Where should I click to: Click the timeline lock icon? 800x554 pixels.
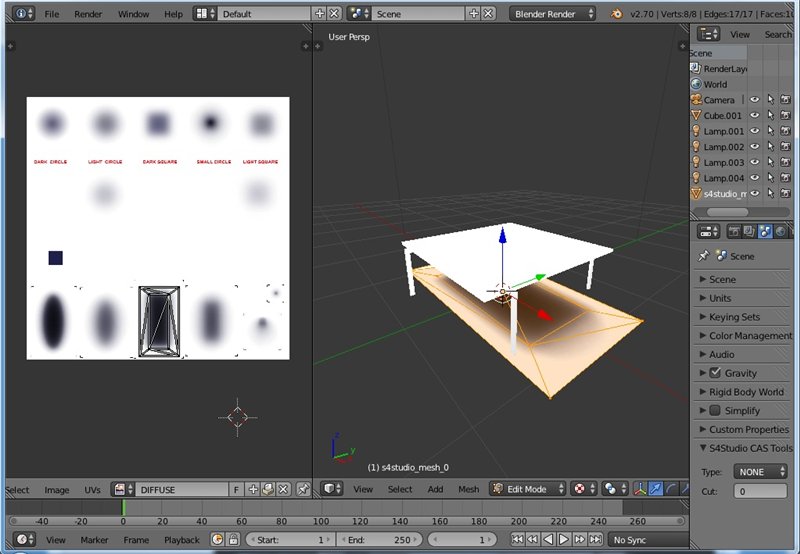click(232, 540)
